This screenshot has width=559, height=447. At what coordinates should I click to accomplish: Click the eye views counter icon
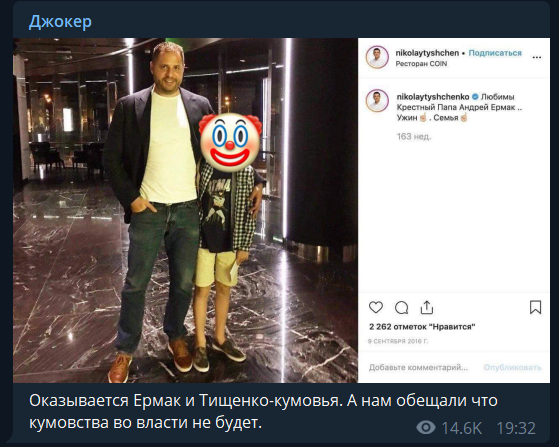[x=426, y=427]
